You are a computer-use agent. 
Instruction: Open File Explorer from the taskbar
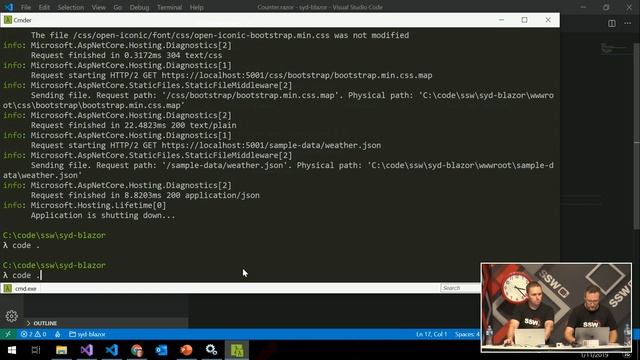point(61,350)
